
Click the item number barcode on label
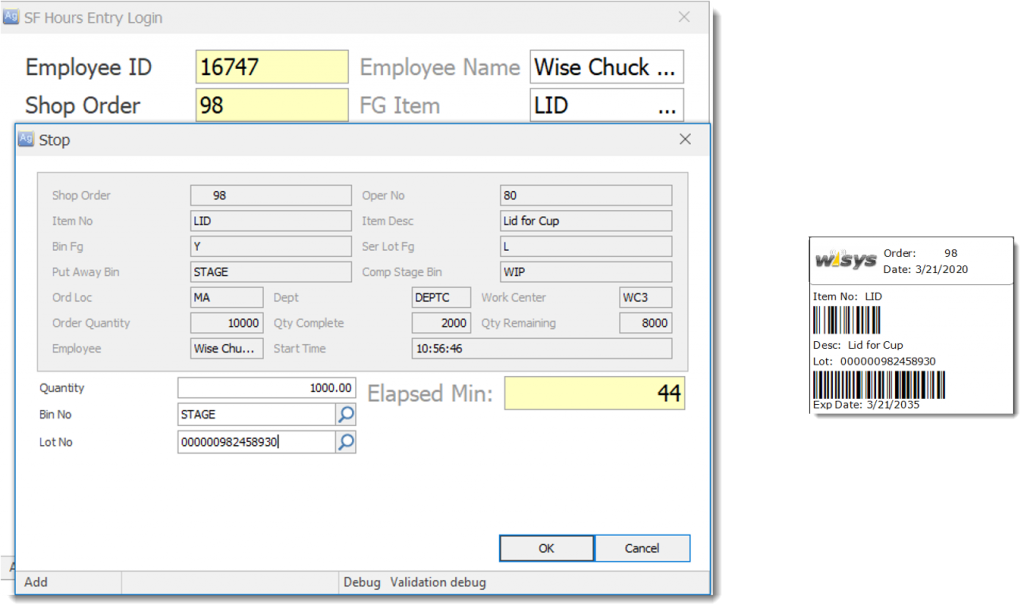[847, 320]
